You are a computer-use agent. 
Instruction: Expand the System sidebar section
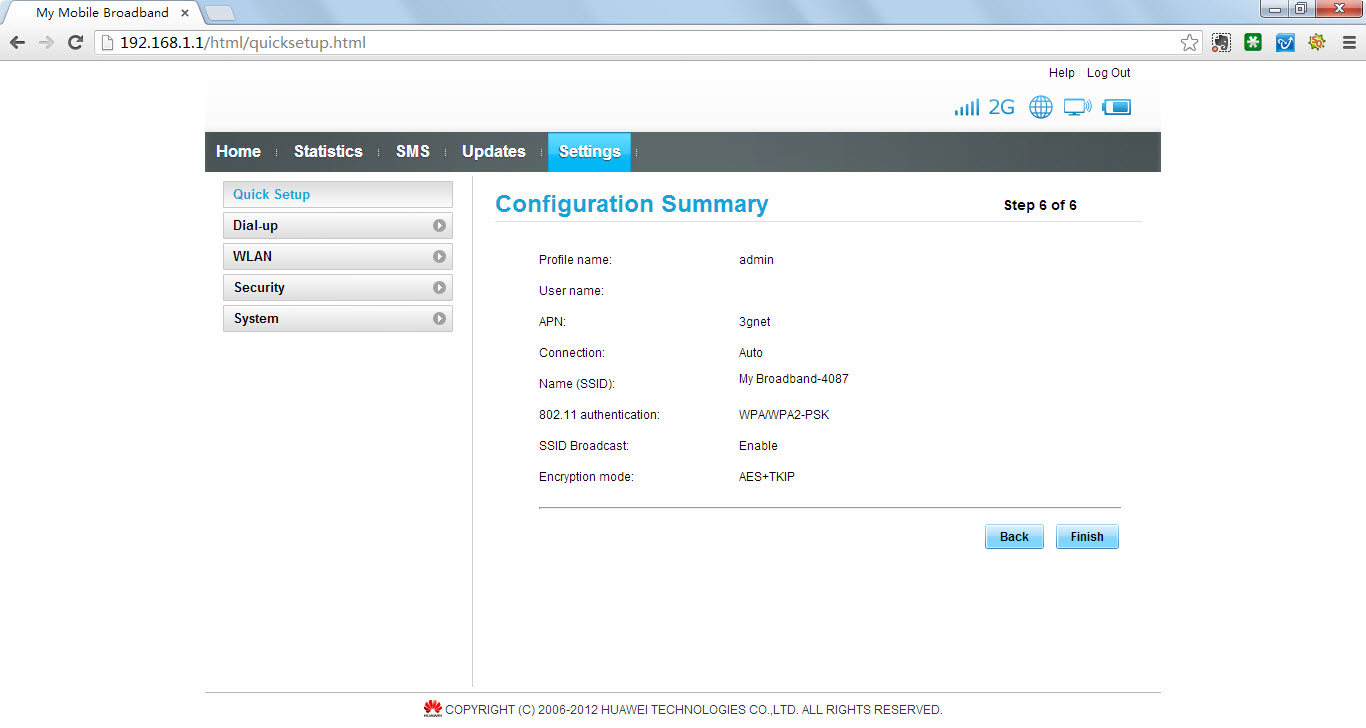click(338, 319)
